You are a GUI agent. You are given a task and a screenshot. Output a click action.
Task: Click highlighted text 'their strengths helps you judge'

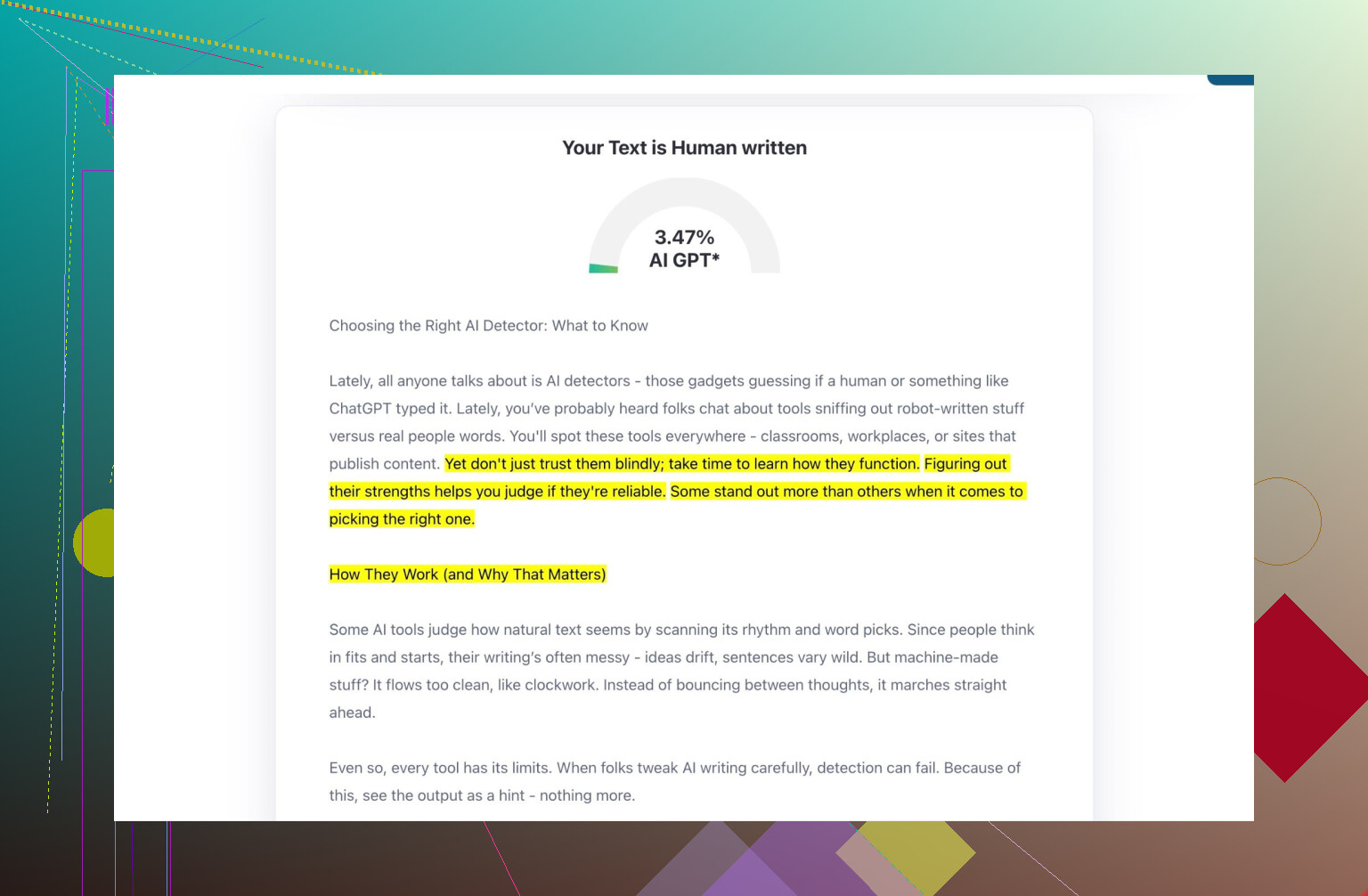coord(497,492)
